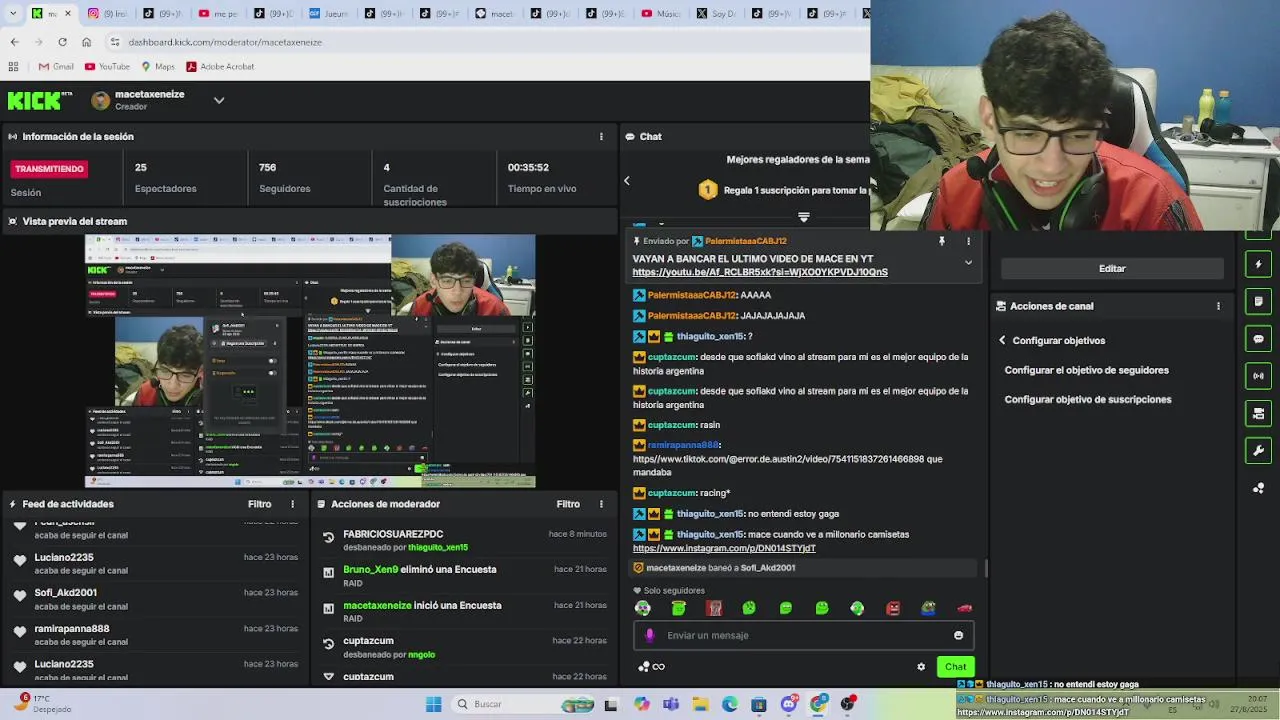Open the Gmail bookmark
1280x720 pixels.
(56, 67)
